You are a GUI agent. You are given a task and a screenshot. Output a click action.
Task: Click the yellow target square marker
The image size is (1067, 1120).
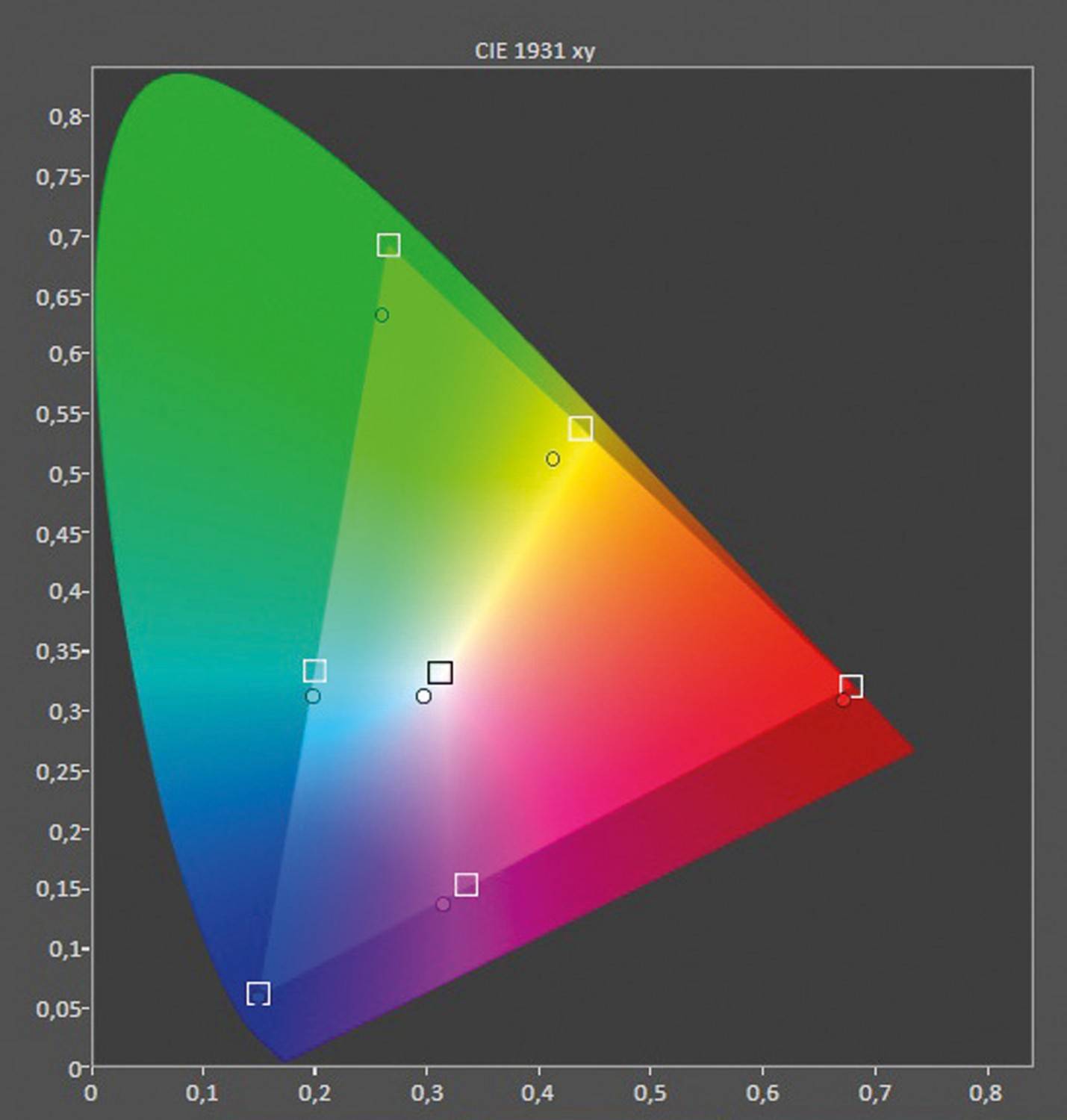tap(580, 429)
